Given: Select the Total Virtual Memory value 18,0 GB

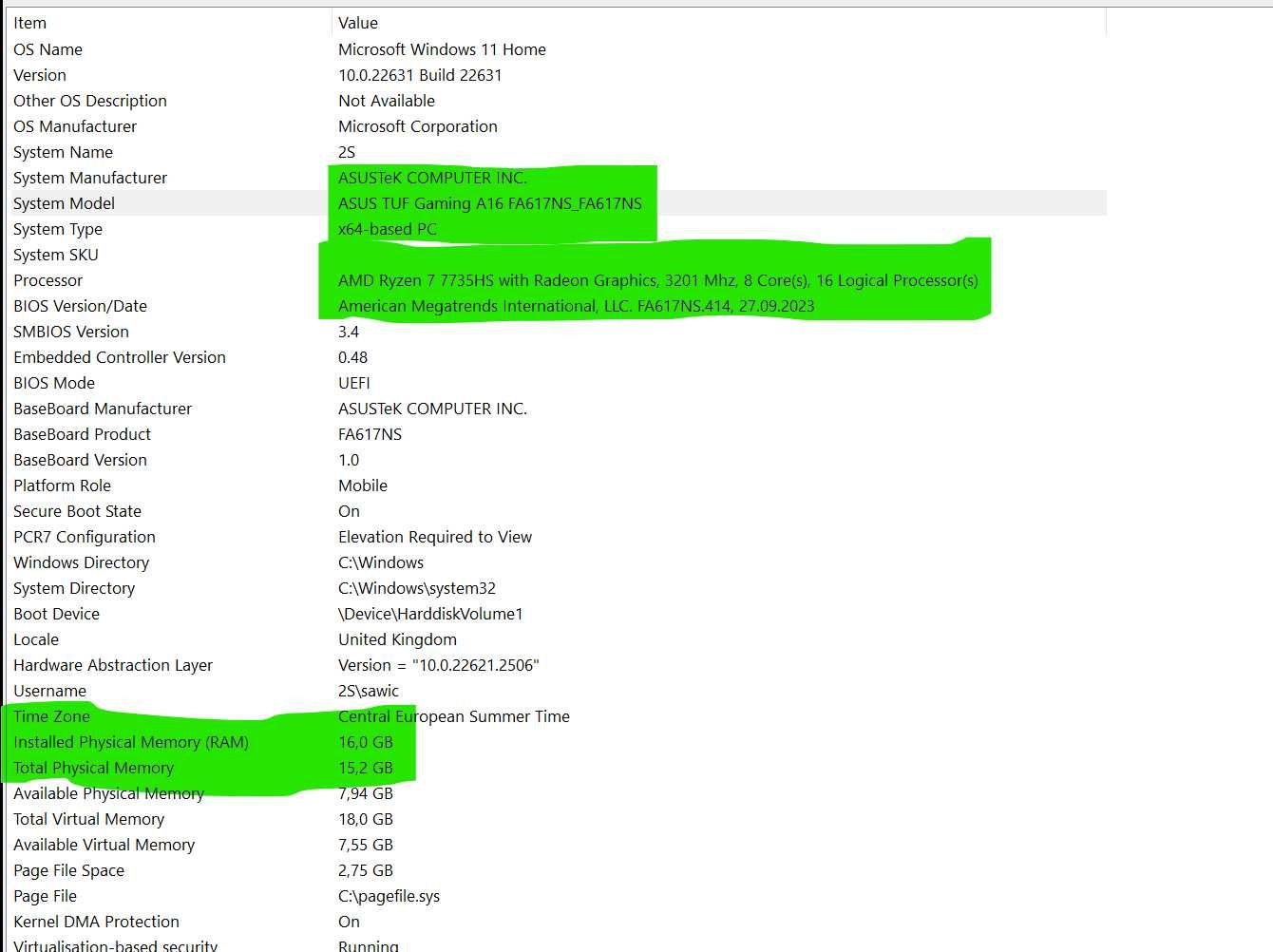Looking at the screenshot, I should pyautogui.click(x=366, y=819).
